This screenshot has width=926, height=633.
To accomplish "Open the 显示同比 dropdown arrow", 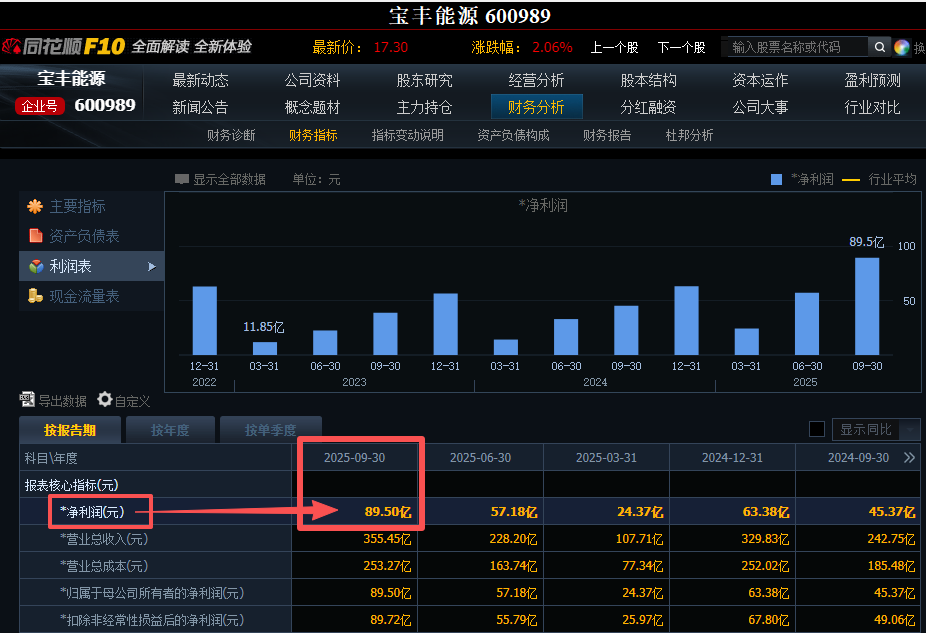I will [909, 429].
